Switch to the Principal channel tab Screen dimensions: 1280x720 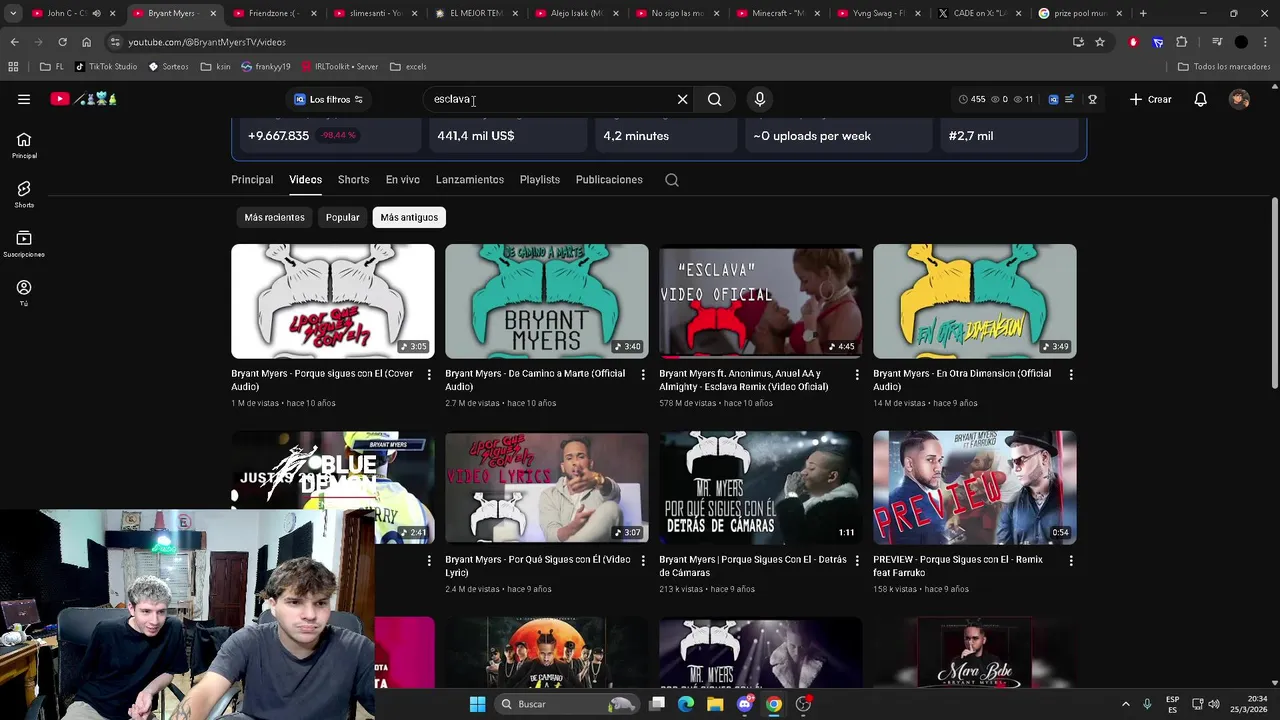pyautogui.click(x=252, y=180)
